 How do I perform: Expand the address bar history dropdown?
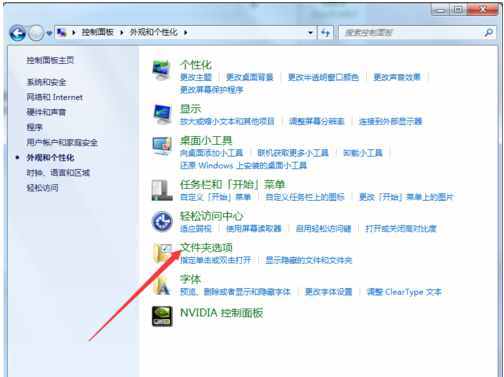pos(310,33)
